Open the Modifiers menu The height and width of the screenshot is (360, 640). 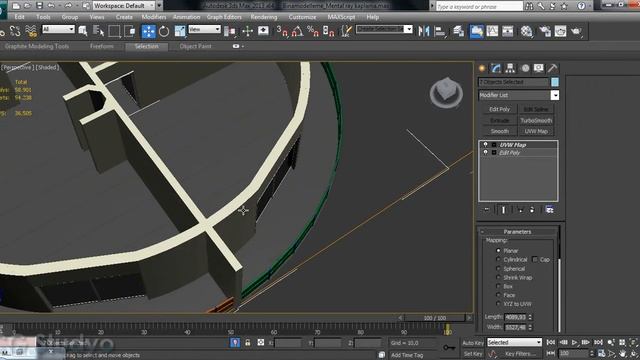click(153, 17)
